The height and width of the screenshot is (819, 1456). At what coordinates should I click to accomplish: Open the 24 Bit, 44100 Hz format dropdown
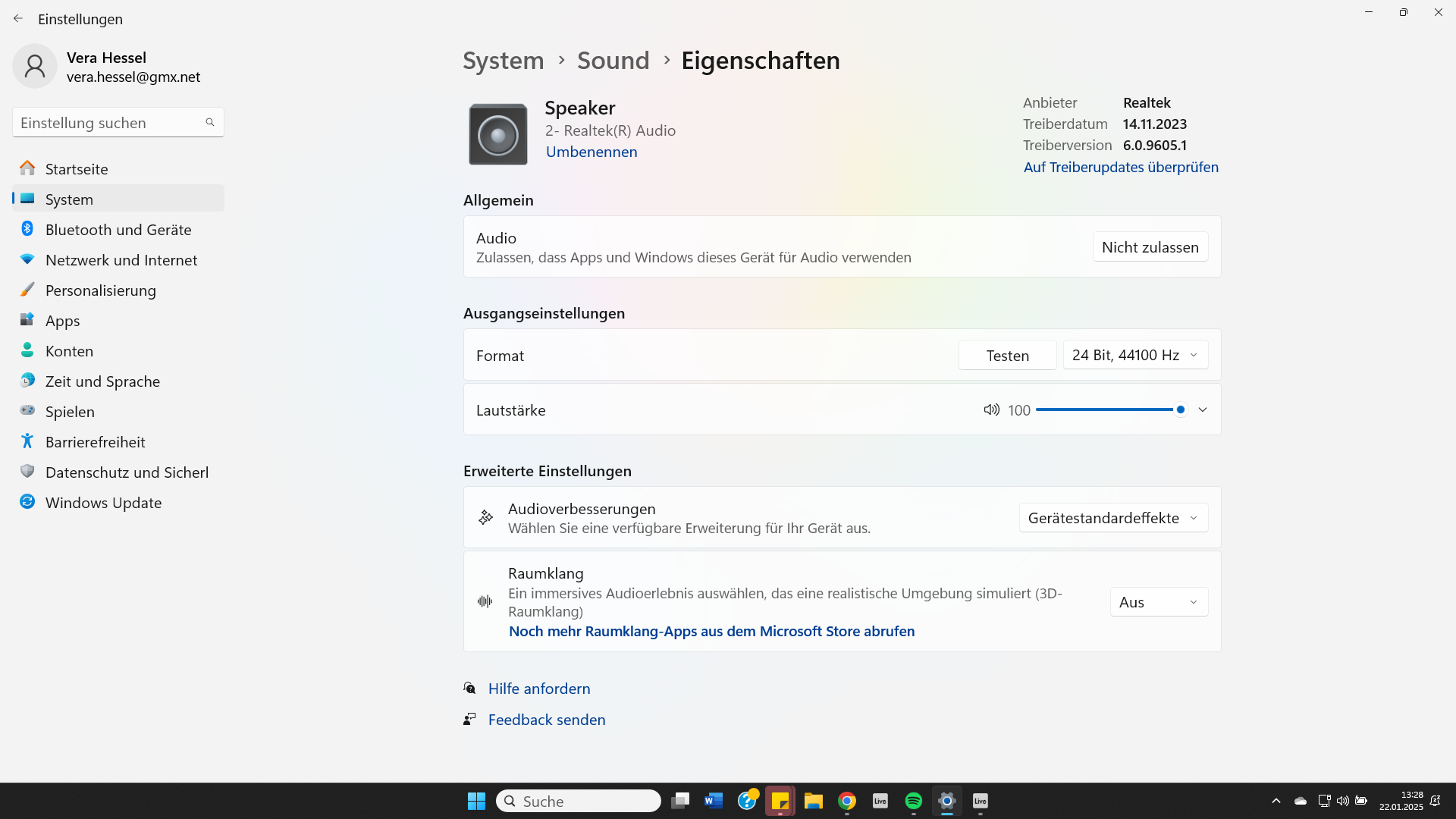pos(1135,355)
